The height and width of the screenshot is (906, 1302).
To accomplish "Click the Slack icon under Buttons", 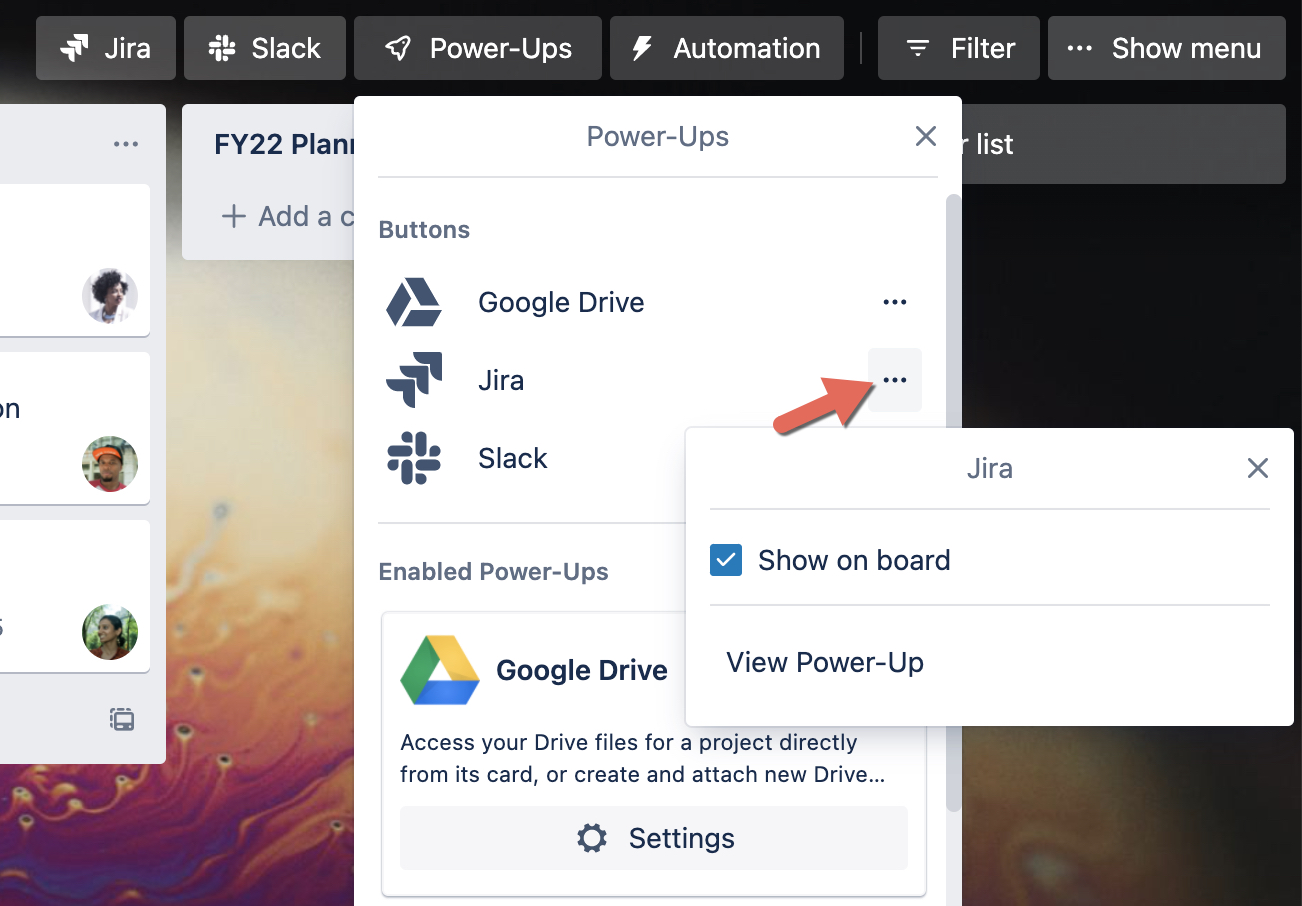I will (x=414, y=458).
